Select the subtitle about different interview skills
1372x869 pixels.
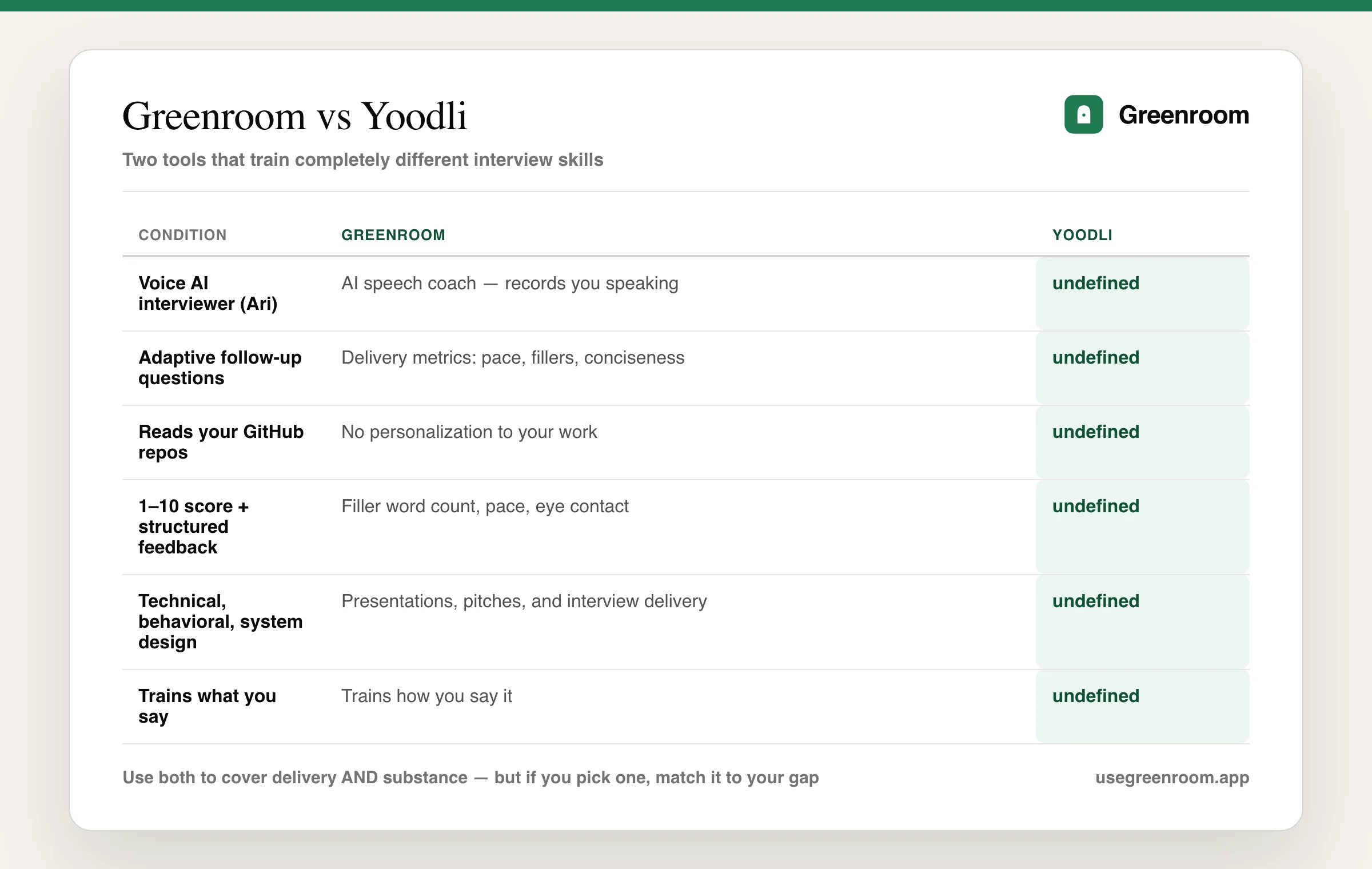point(363,160)
